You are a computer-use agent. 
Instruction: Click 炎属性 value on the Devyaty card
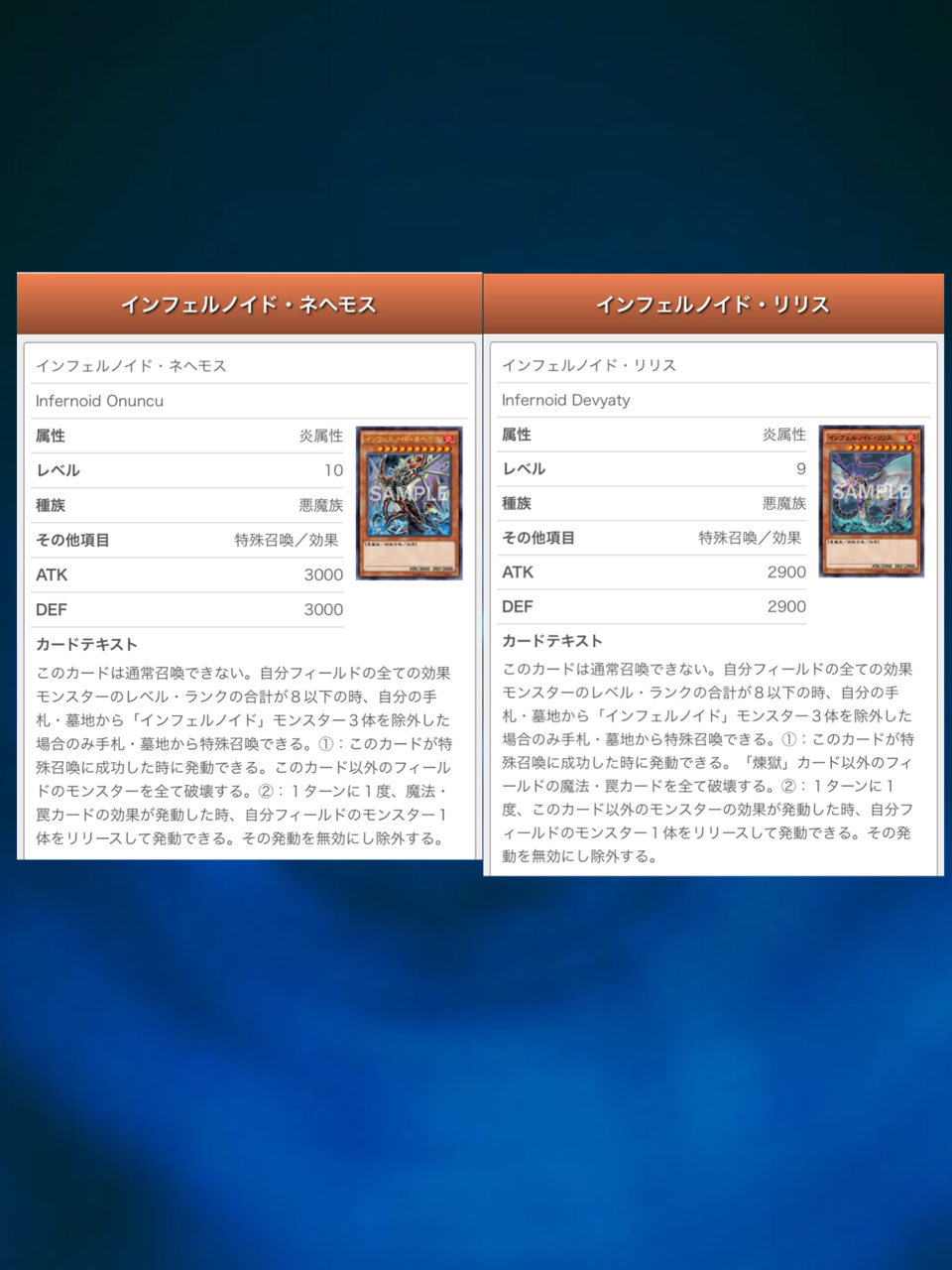pos(784,434)
